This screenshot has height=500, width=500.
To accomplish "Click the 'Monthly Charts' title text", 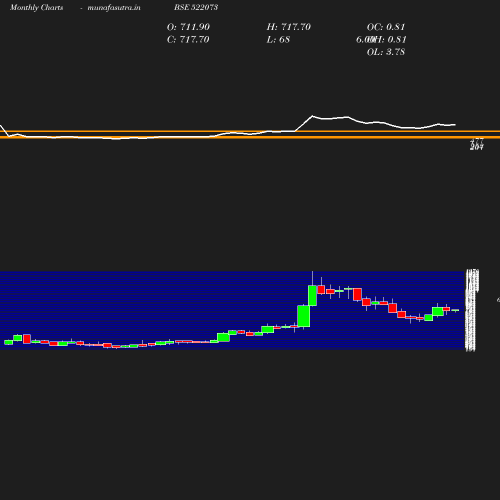I will 36,7.
